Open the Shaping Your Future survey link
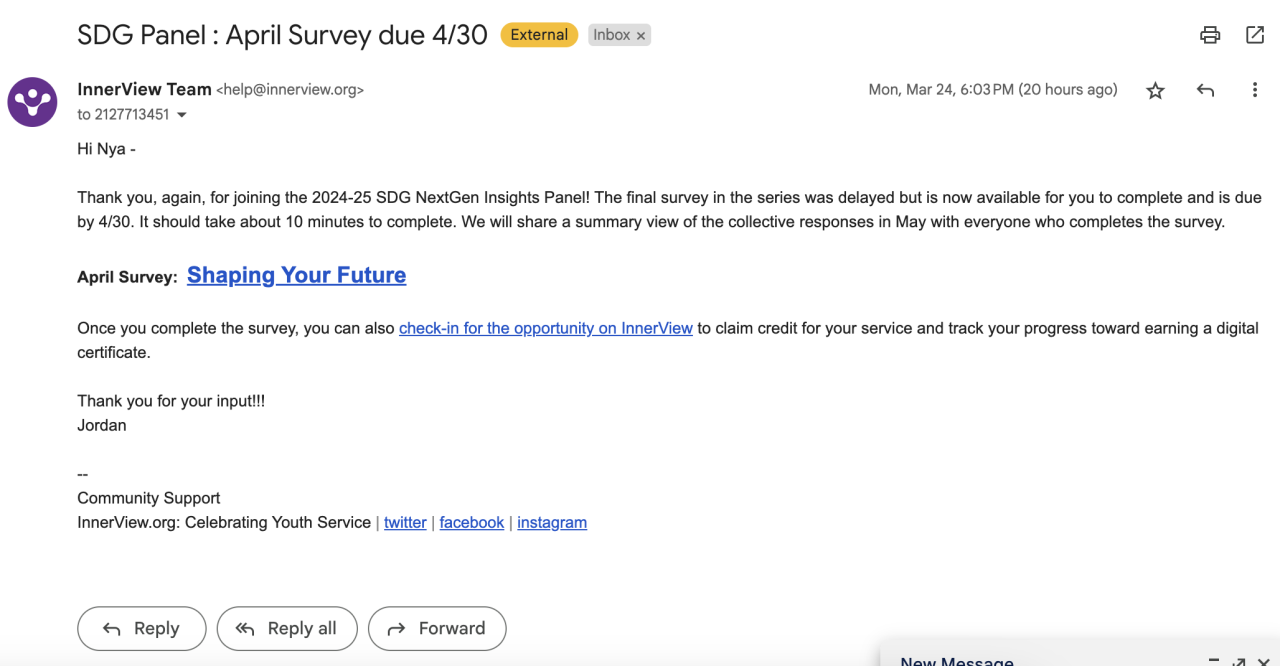 (x=296, y=275)
